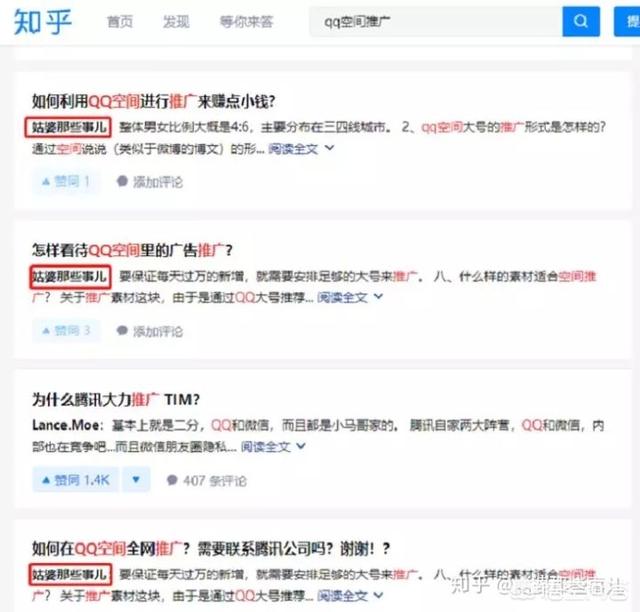Click comment bubble icon under 广告推广 answer
This screenshot has height=612, width=640.
click(x=122, y=331)
